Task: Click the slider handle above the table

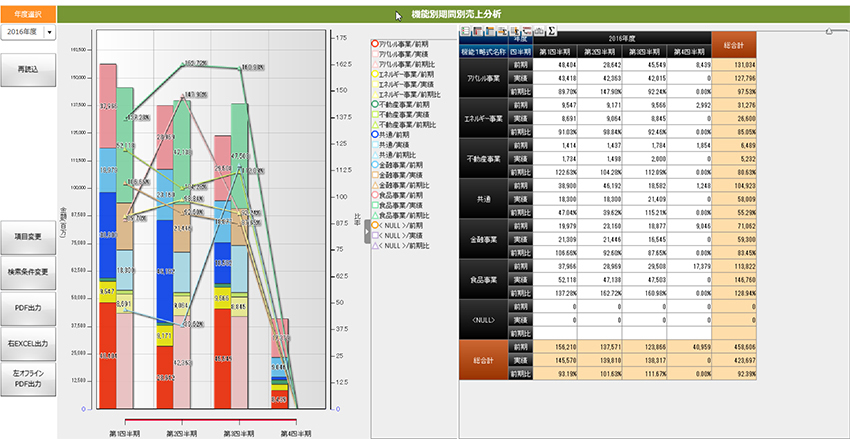Action: coord(829,31)
